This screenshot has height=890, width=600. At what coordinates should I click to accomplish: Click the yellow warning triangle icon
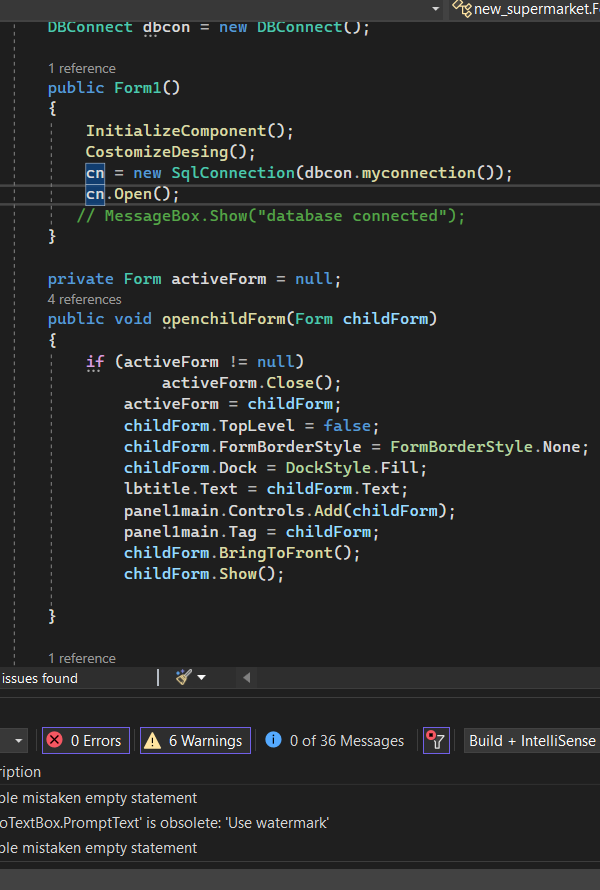152,740
